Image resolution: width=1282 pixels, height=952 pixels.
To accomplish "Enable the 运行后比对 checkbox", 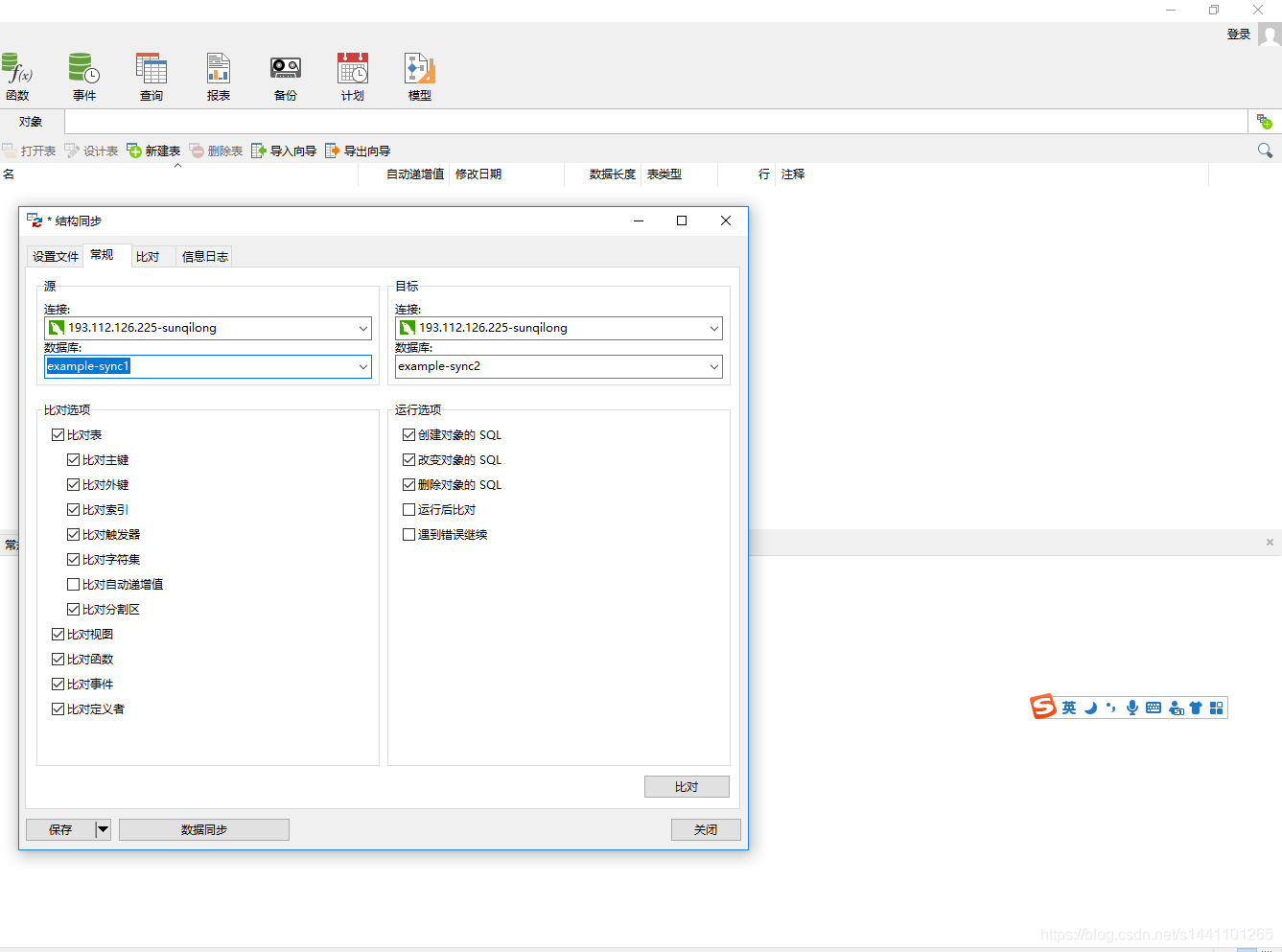I will [408, 509].
